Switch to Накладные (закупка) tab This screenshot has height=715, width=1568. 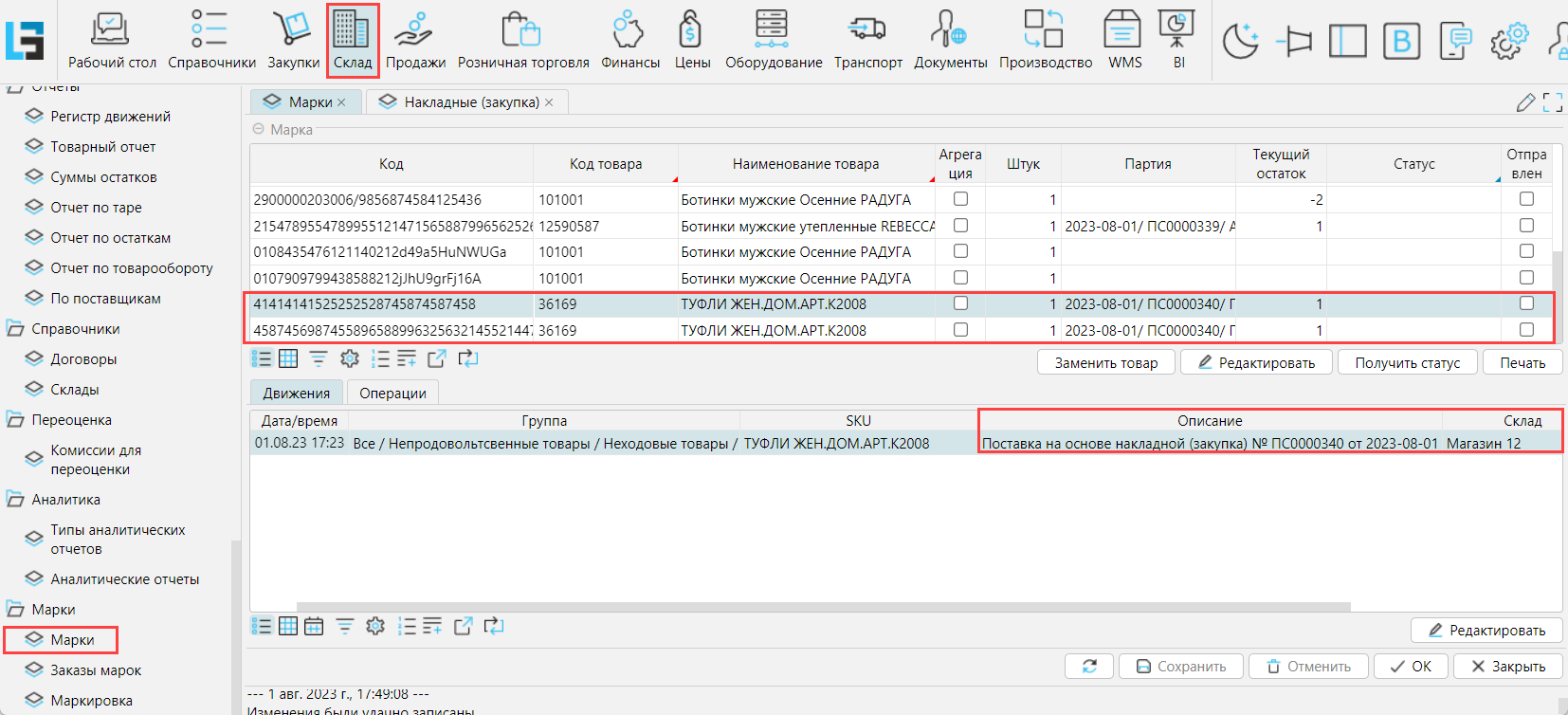pyautogui.click(x=470, y=102)
